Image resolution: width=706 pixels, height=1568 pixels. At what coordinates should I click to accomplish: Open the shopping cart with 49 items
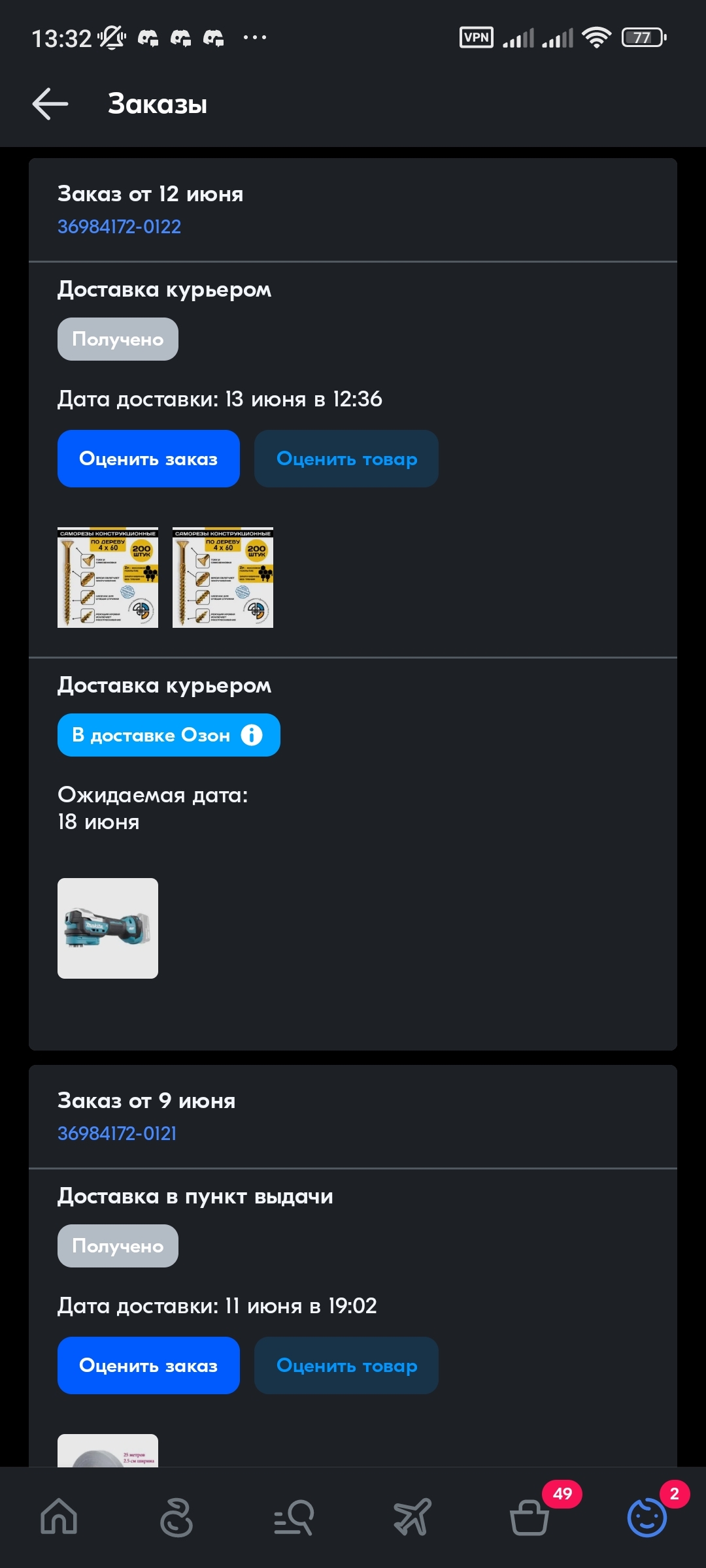(x=529, y=1516)
